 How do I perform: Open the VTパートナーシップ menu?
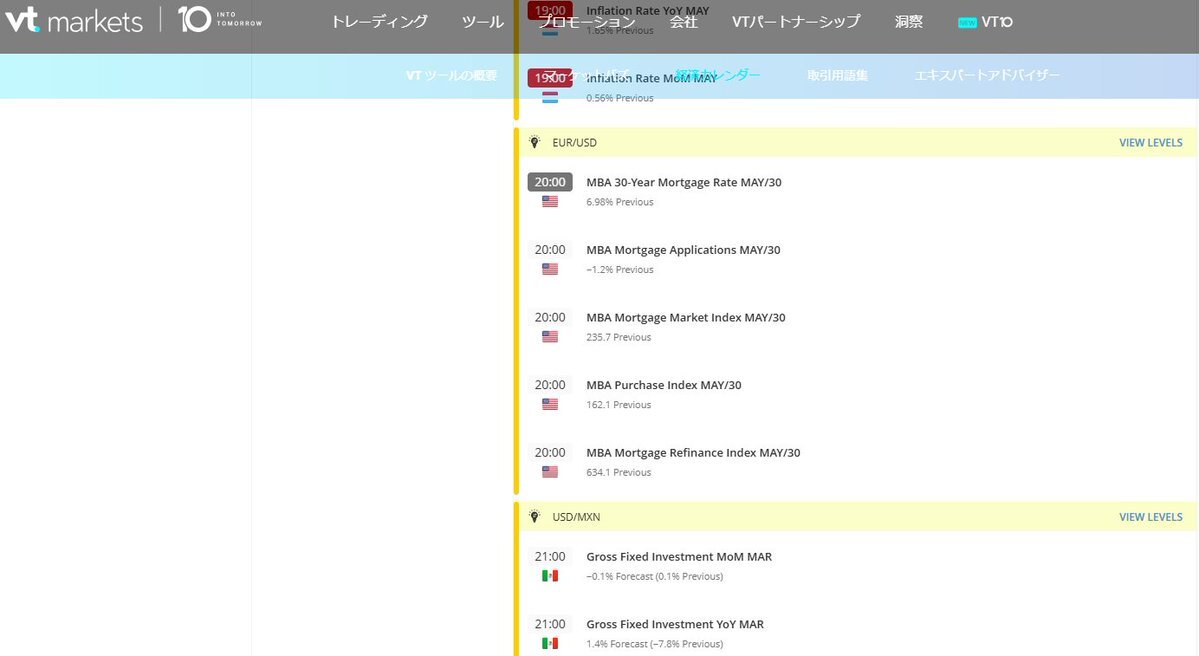click(x=796, y=21)
